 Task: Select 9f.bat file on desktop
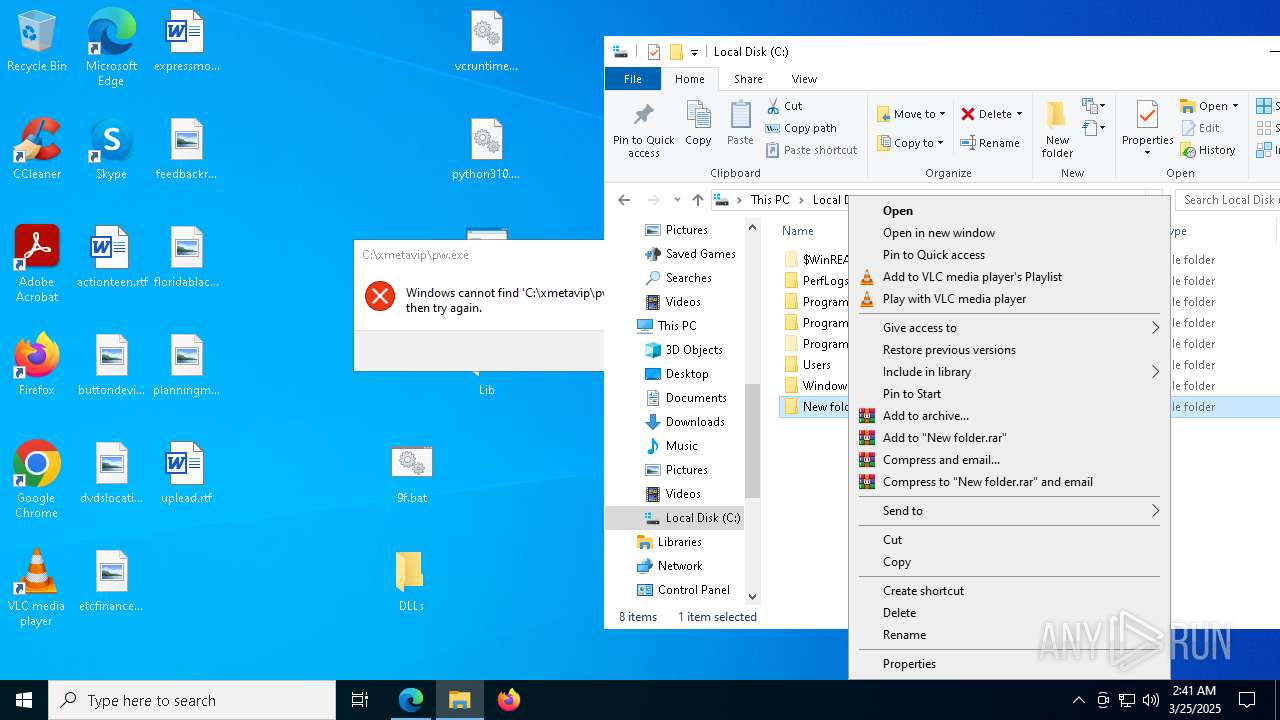(411, 473)
